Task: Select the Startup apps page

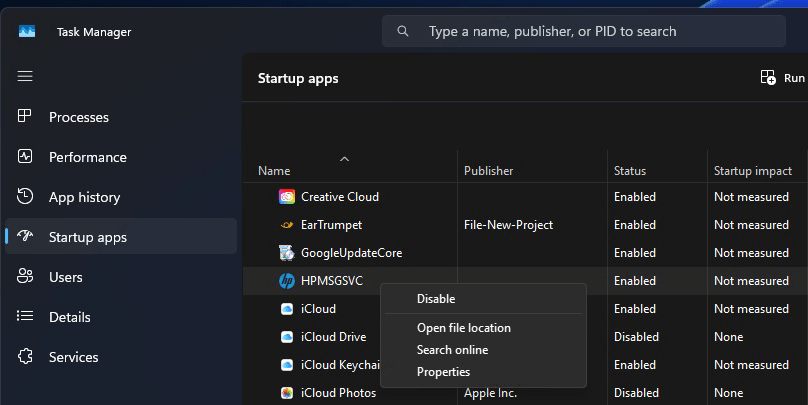Action: 121,237
